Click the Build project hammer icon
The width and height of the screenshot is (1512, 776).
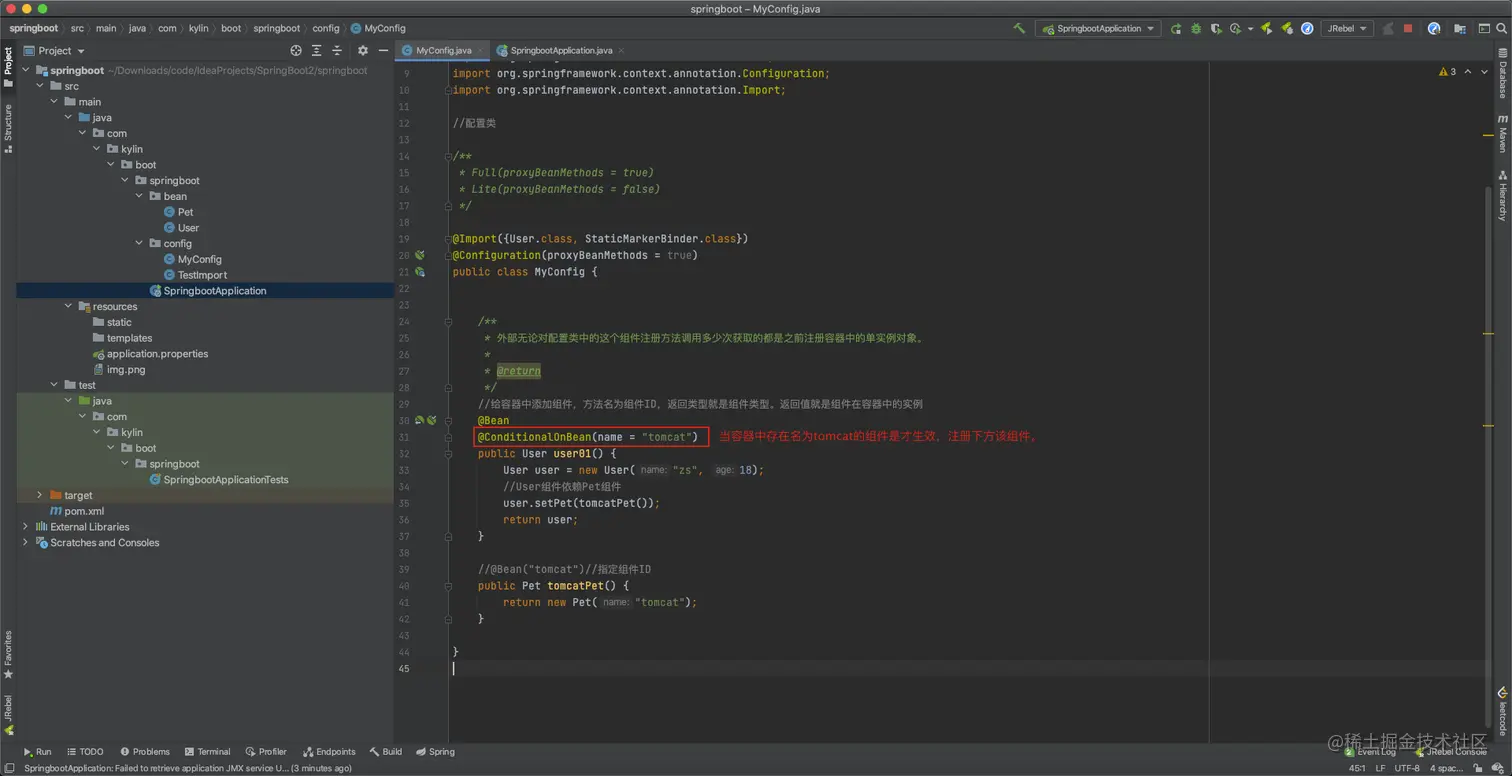tap(1019, 29)
